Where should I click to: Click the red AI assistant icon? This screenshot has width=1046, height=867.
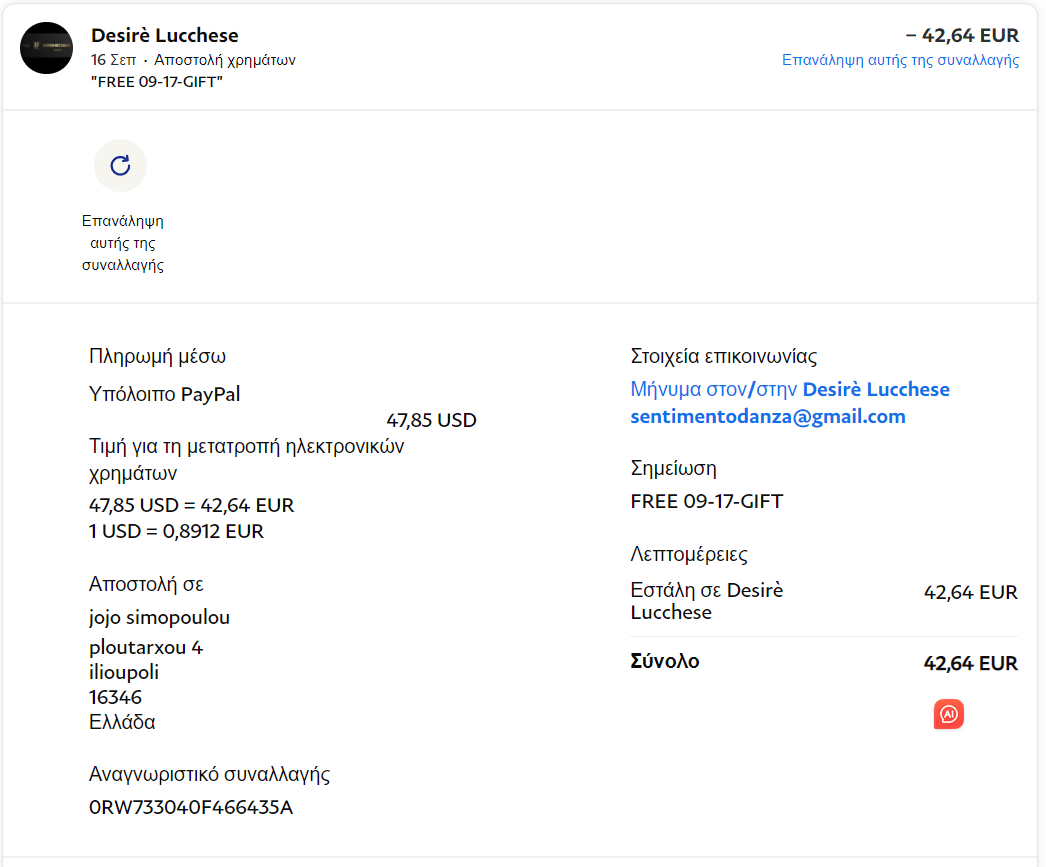click(x=948, y=714)
